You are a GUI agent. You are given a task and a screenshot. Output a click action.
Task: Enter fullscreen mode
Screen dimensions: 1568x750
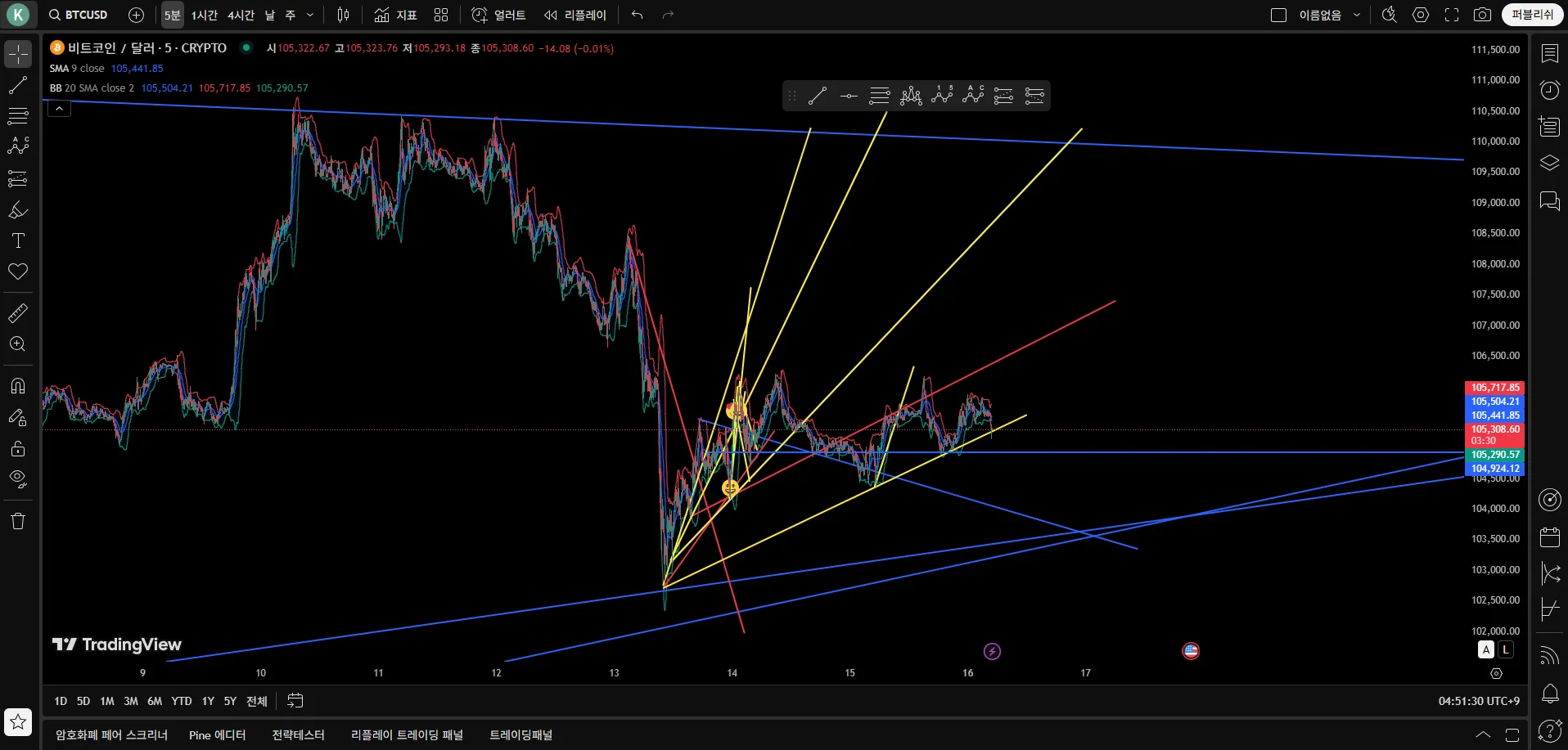pyautogui.click(x=1452, y=15)
